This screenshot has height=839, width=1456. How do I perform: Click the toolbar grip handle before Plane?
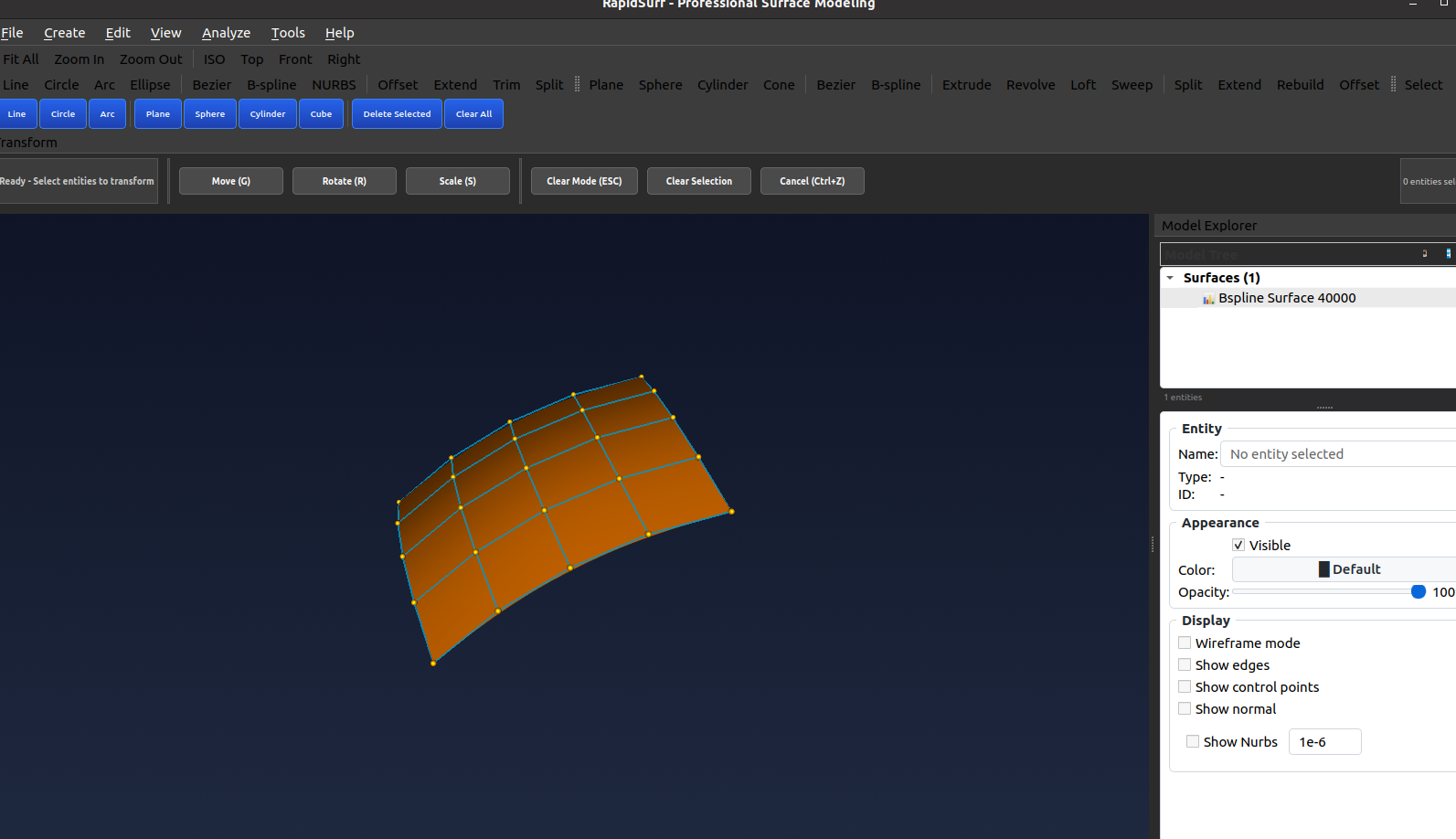tap(577, 84)
